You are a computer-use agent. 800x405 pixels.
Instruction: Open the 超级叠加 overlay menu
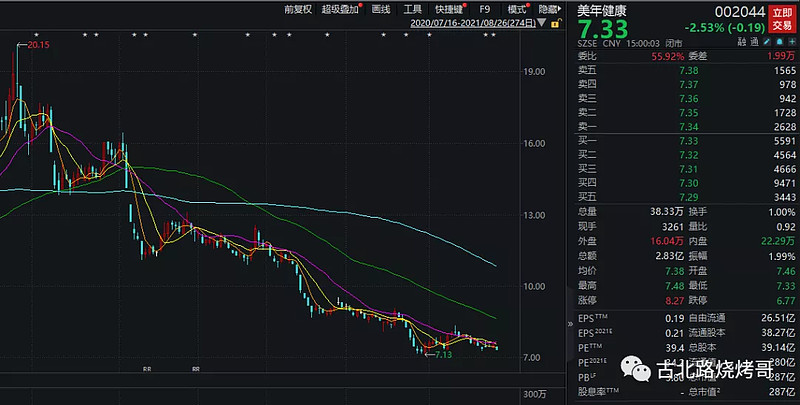(x=342, y=9)
